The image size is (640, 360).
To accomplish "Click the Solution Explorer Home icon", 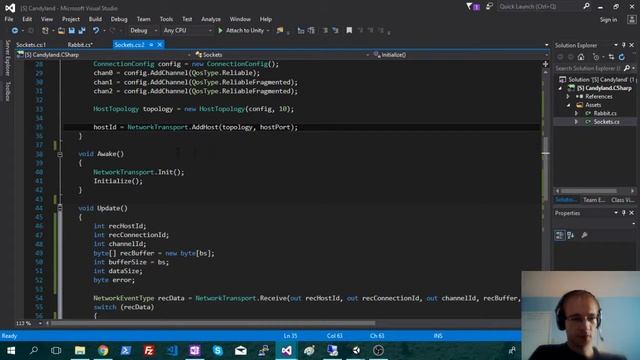I will pyautogui.click(x=581, y=57).
